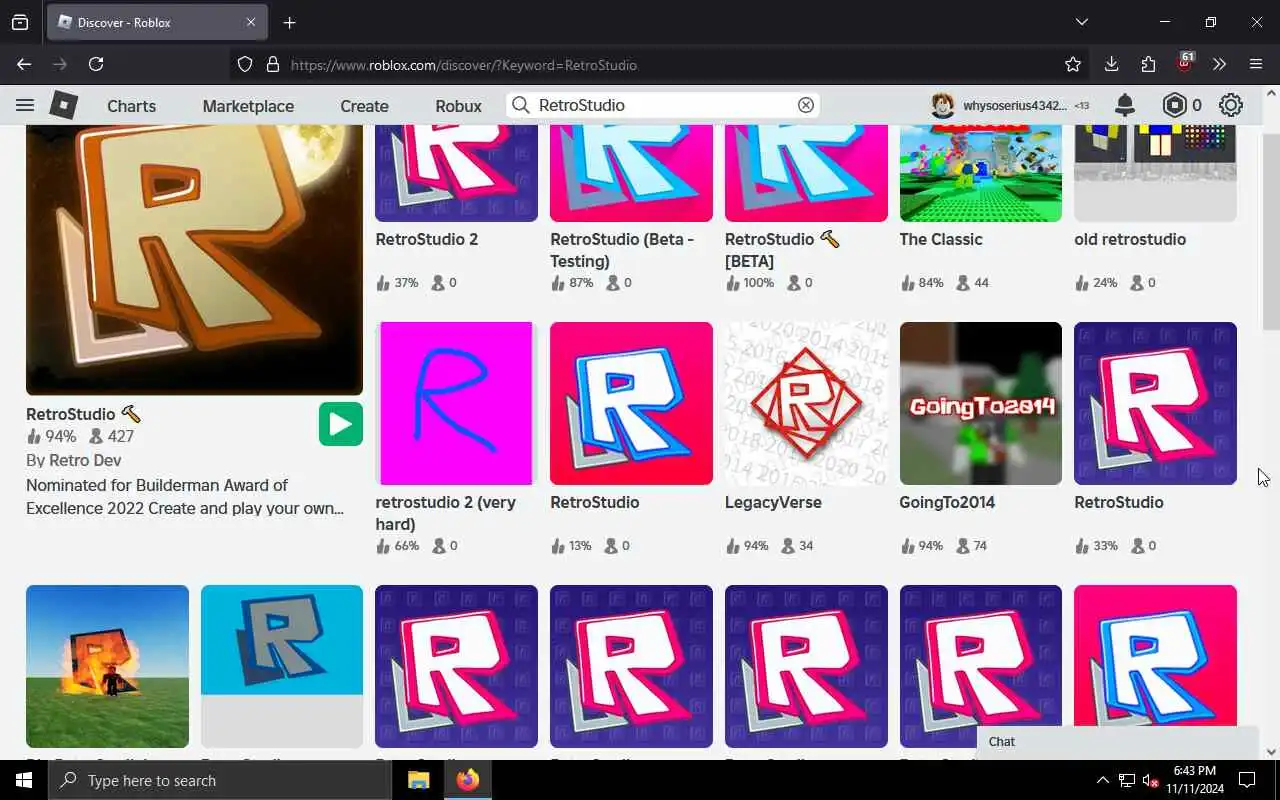Click the Windows taskbar search box
Image resolution: width=1280 pixels, height=800 pixels.
(220, 780)
